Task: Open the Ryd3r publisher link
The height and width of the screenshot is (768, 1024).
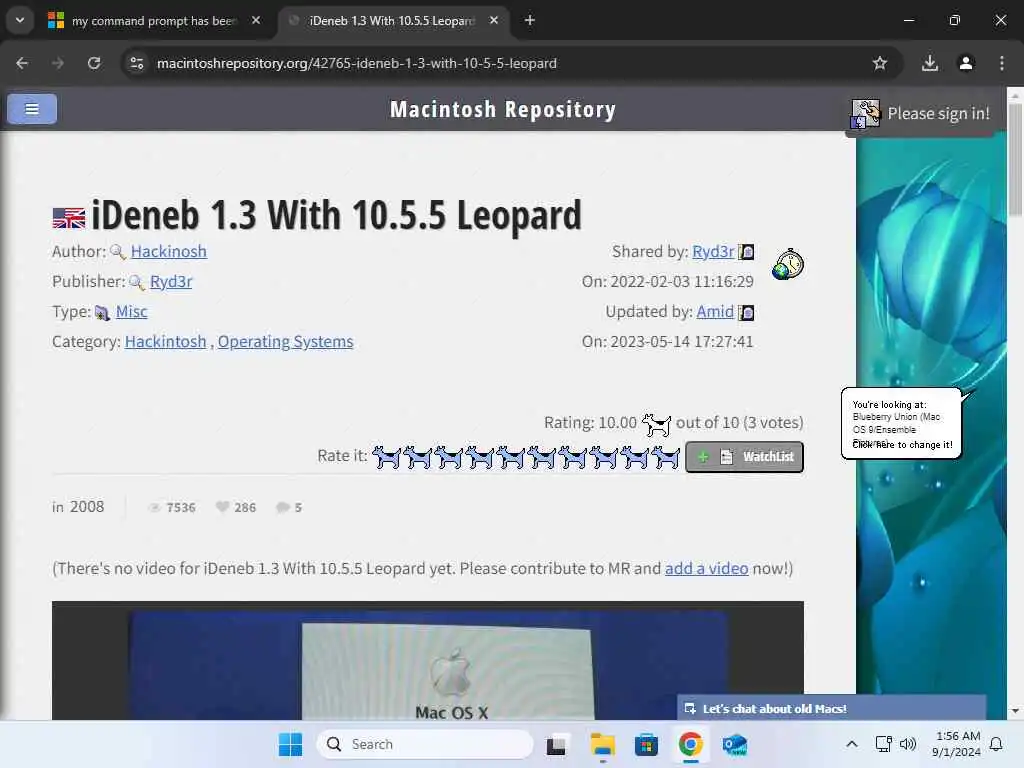Action: tap(171, 281)
